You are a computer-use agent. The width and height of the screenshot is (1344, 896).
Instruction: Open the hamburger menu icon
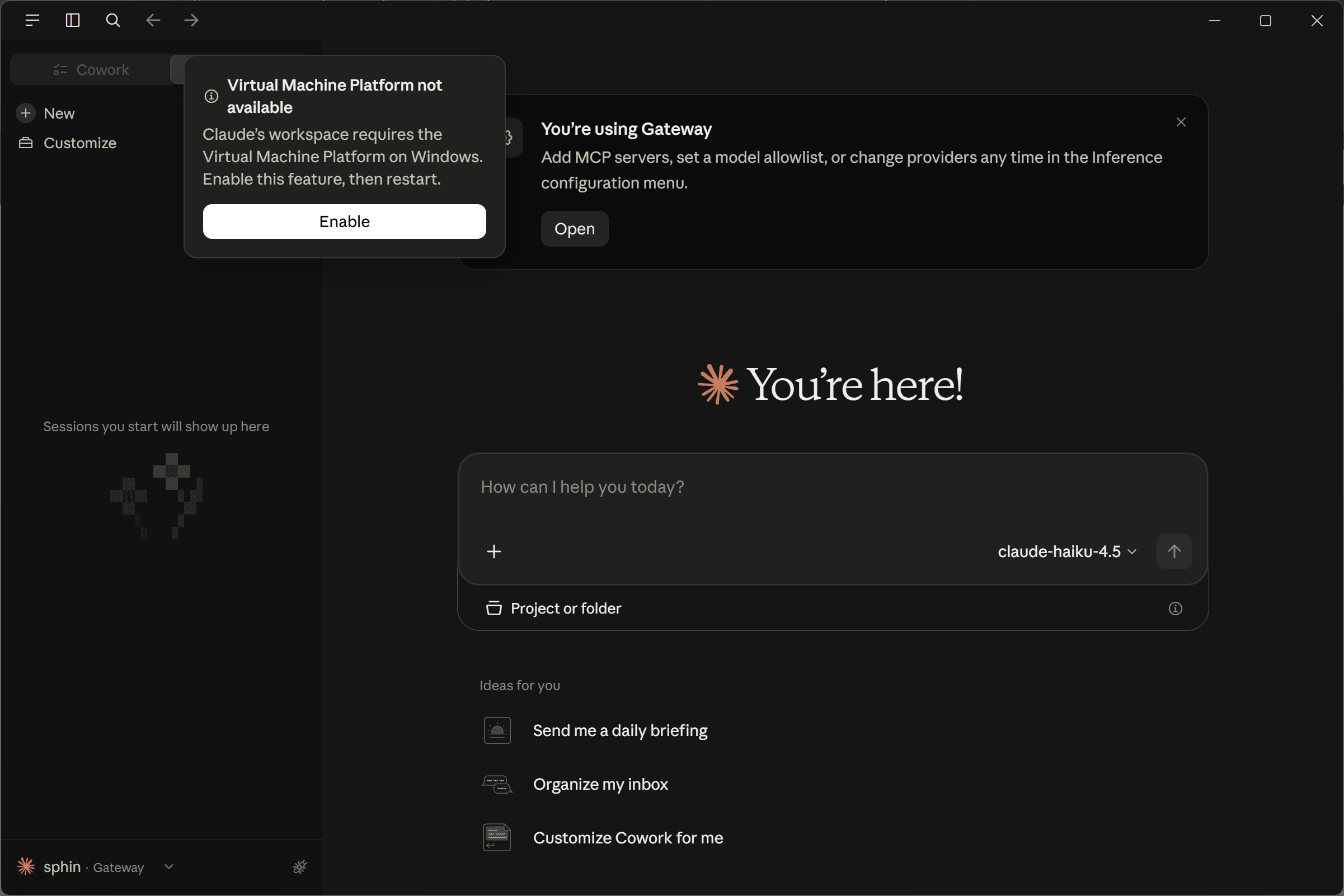(x=32, y=21)
